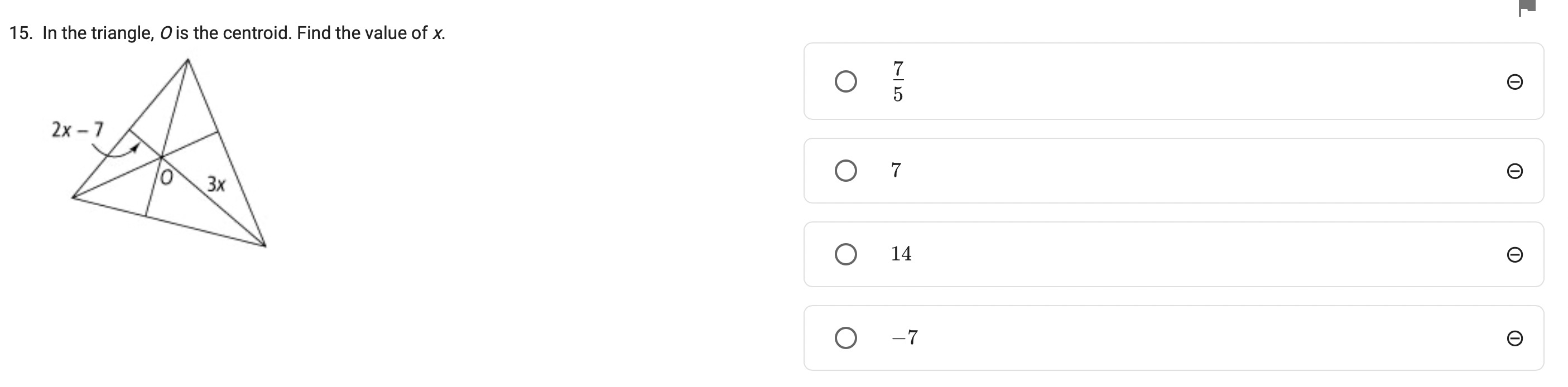1568x387 pixels.
Task: Mark the -7 radio button
Action: tap(845, 338)
